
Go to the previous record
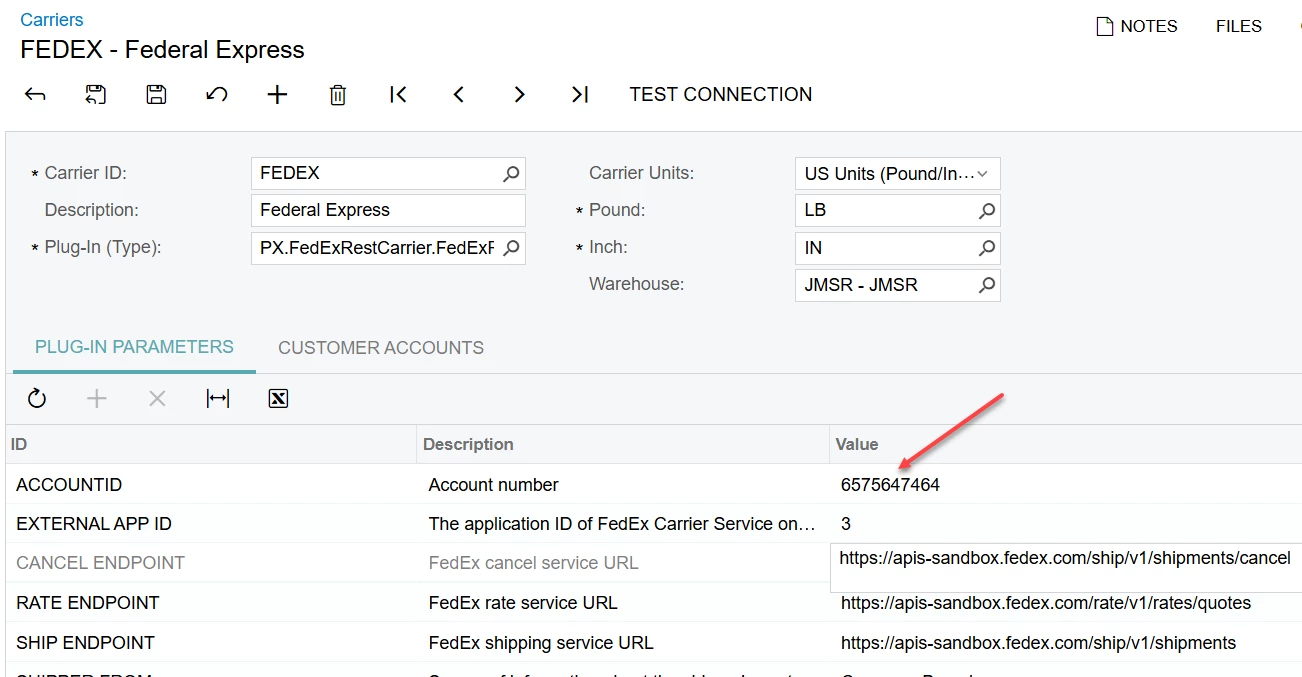pyautogui.click(x=459, y=95)
